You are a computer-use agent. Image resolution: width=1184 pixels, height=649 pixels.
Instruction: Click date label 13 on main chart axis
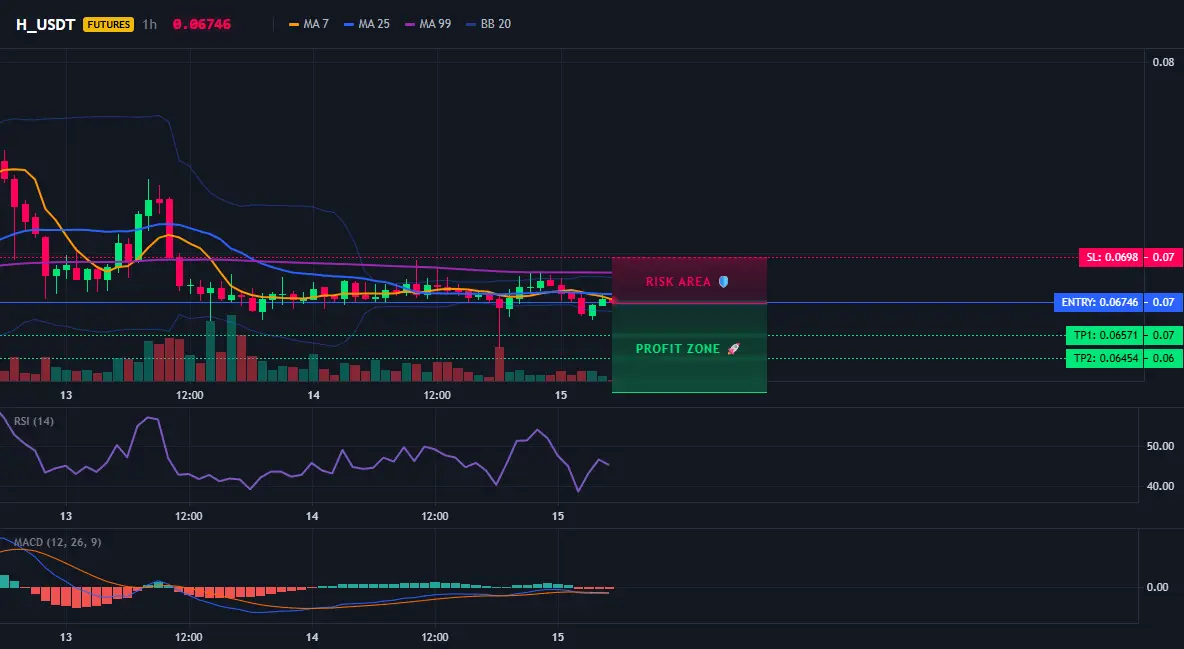pos(66,395)
